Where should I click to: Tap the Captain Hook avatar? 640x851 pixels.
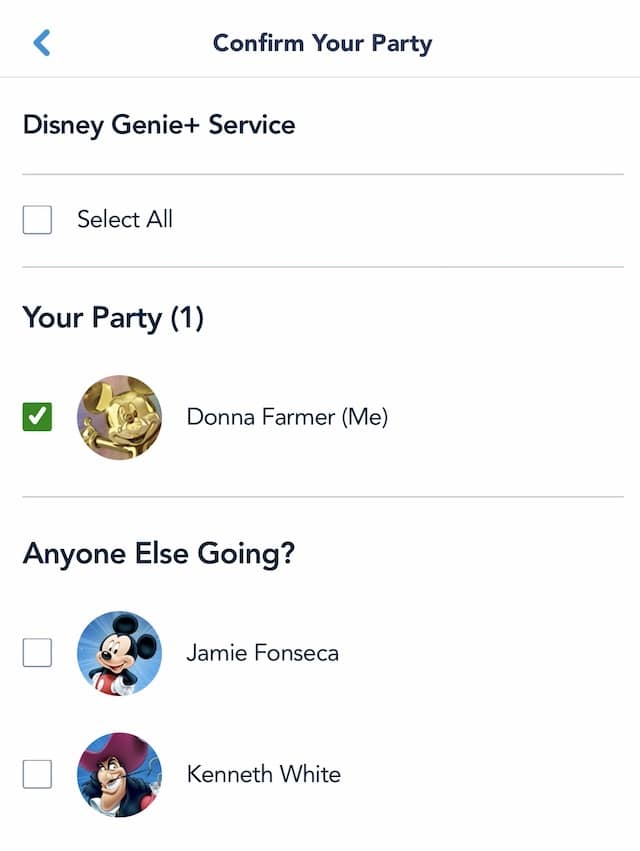click(119, 774)
